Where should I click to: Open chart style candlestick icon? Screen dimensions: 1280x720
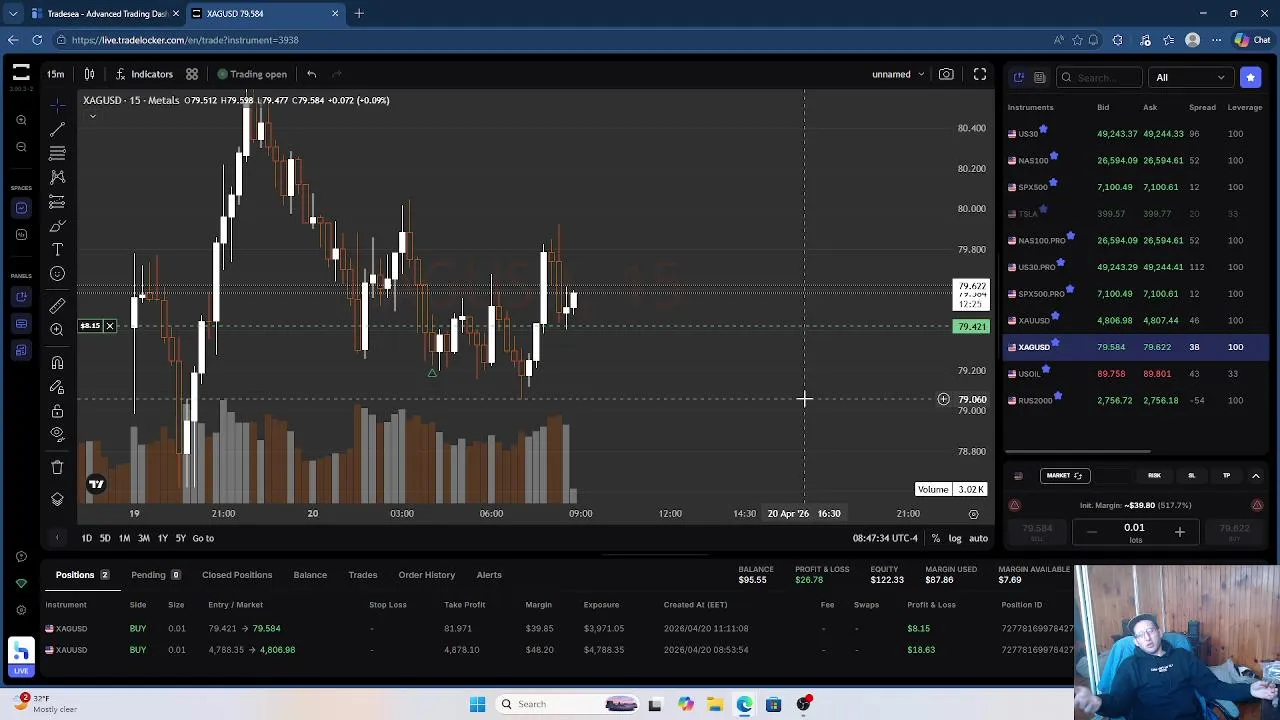[x=89, y=74]
